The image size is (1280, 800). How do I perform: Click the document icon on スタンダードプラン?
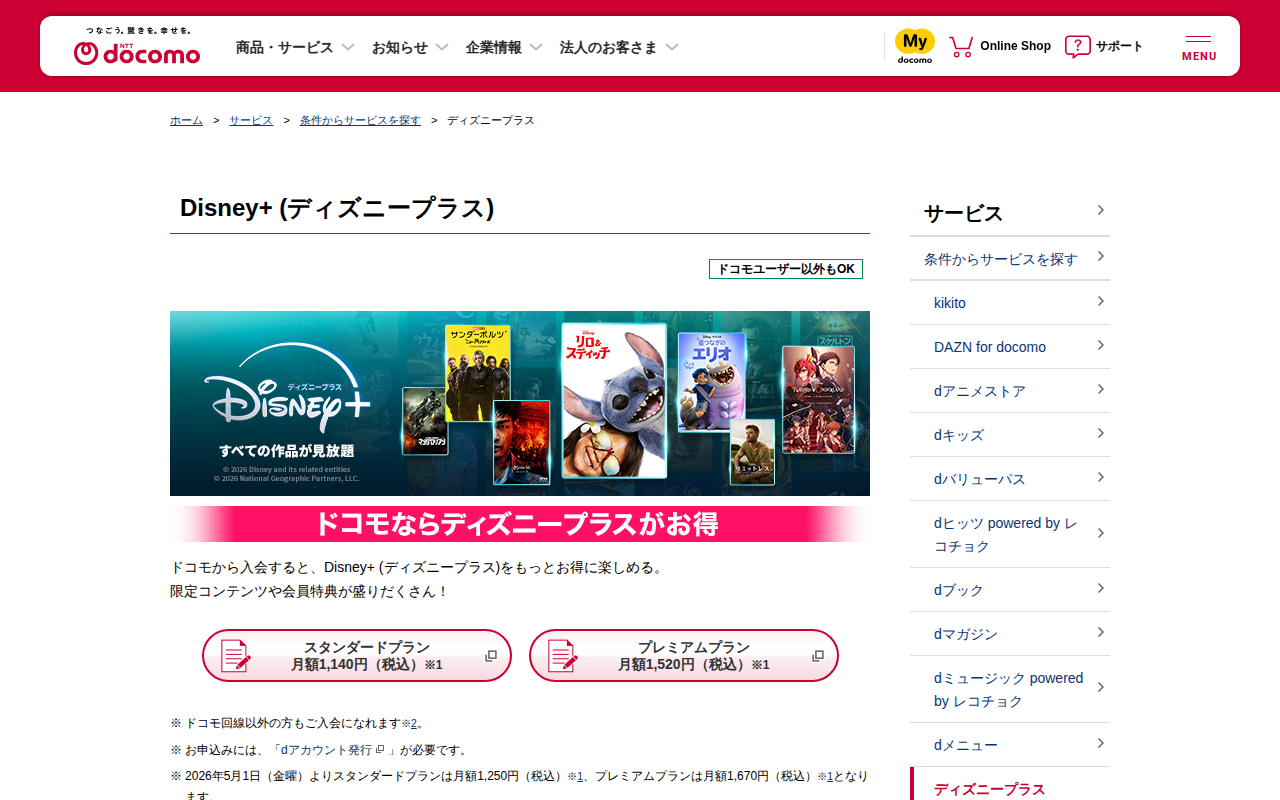click(x=235, y=656)
